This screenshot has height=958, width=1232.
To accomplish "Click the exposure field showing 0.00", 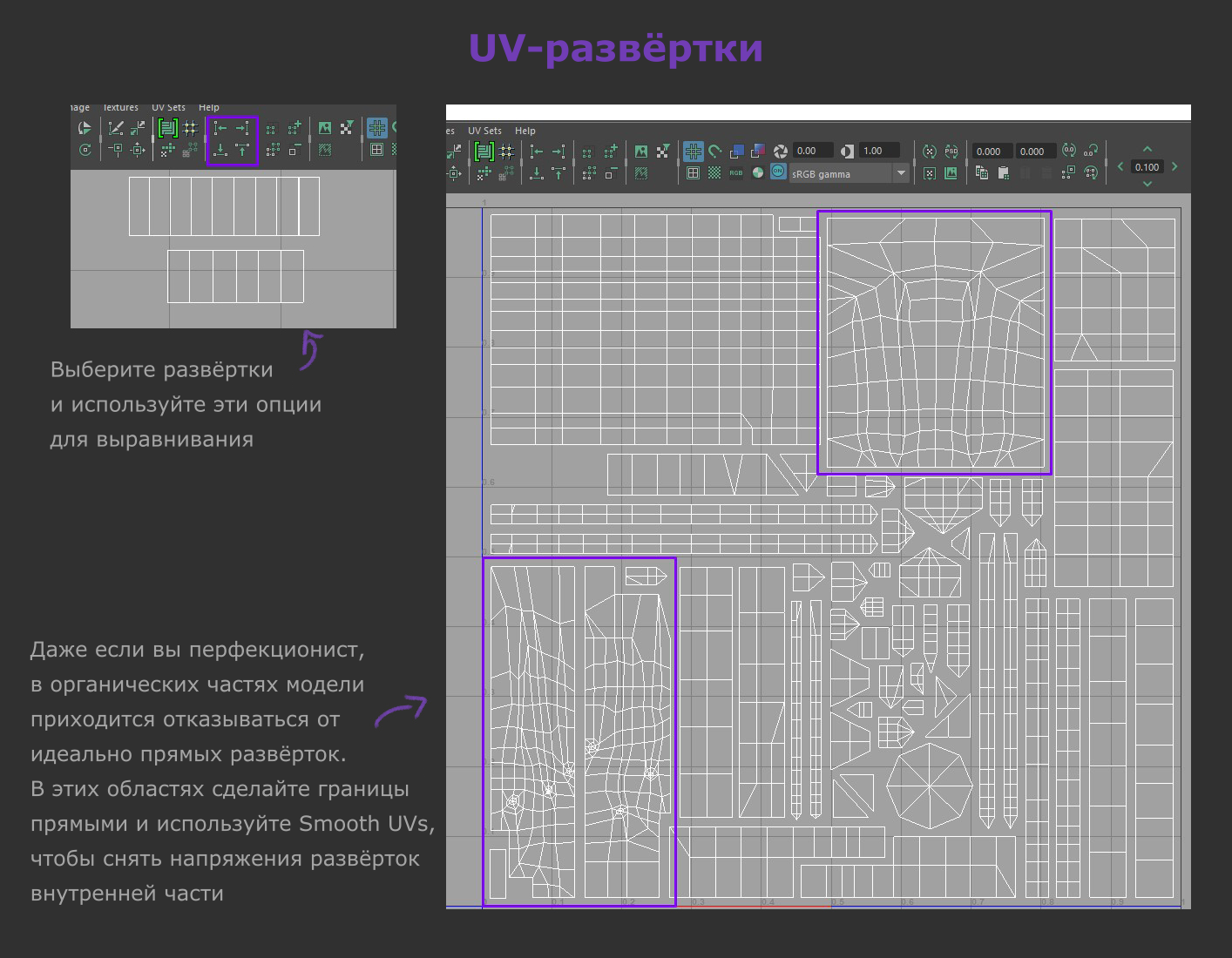I will tap(814, 151).
